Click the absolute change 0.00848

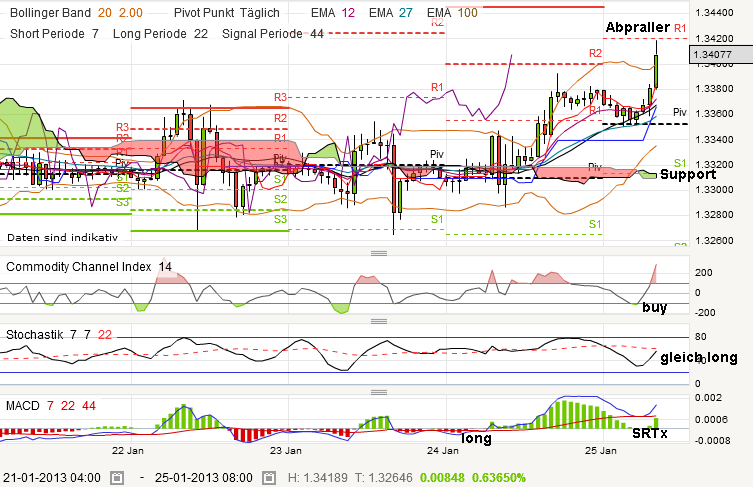[x=442, y=478]
